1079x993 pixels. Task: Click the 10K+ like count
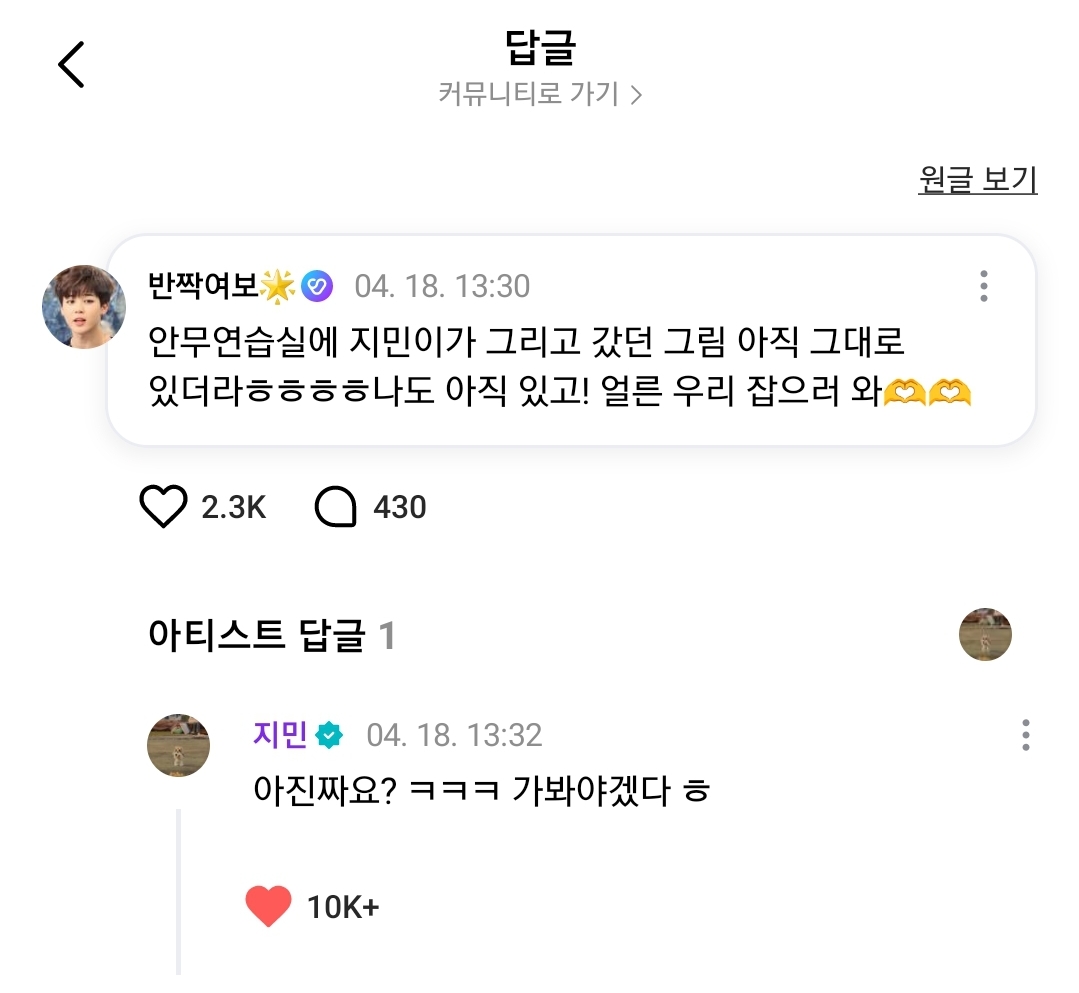click(343, 908)
